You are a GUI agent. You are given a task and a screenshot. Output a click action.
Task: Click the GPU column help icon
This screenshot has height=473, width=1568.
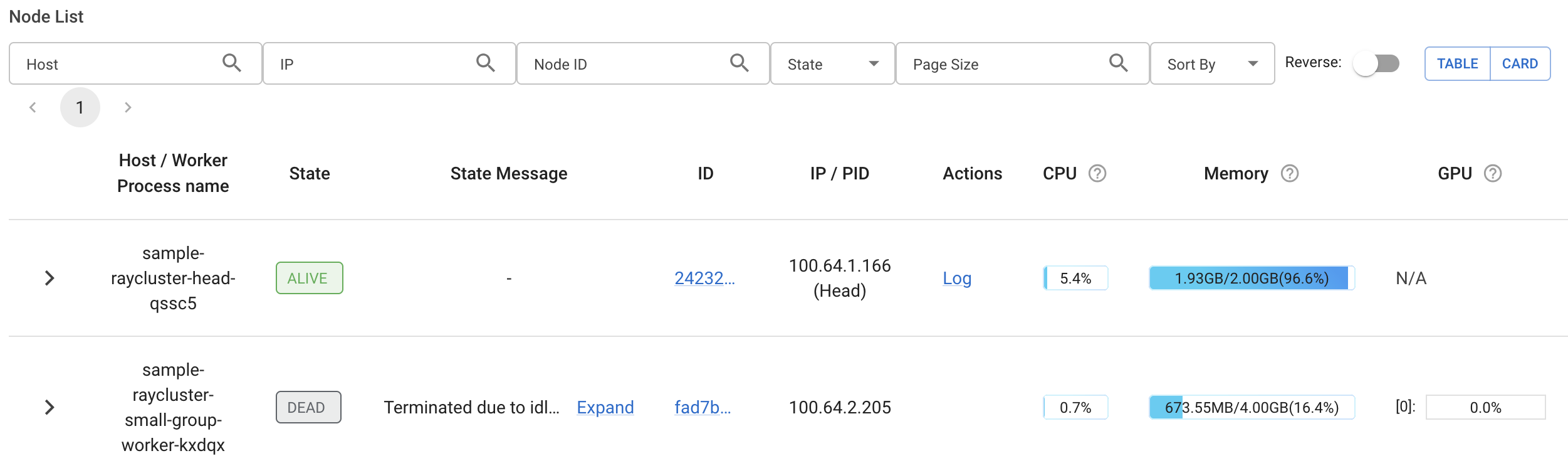tap(1493, 173)
